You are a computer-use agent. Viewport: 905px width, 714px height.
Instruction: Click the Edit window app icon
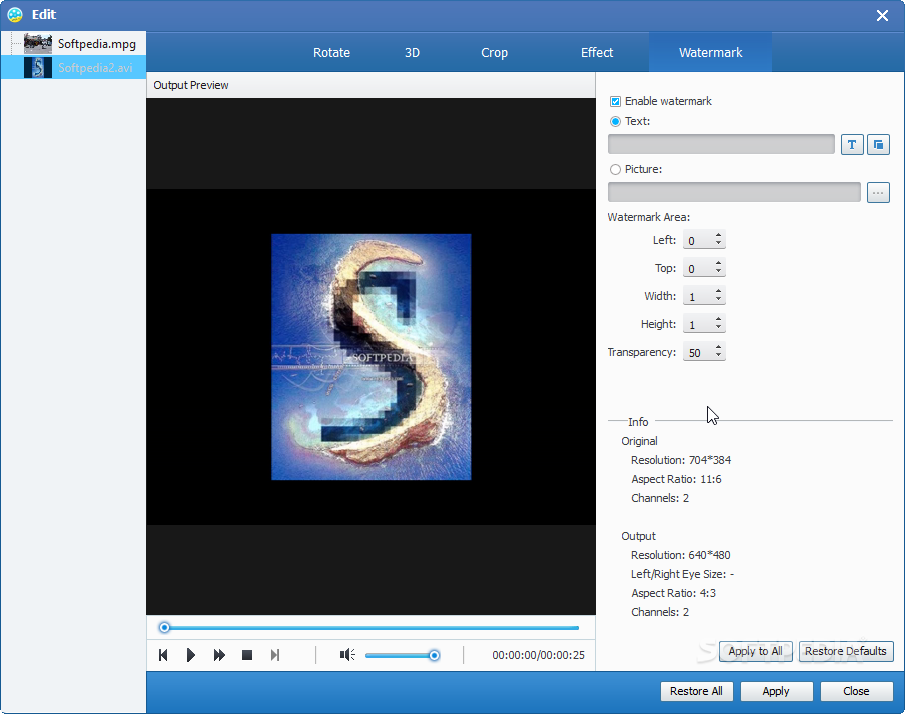[15, 14]
